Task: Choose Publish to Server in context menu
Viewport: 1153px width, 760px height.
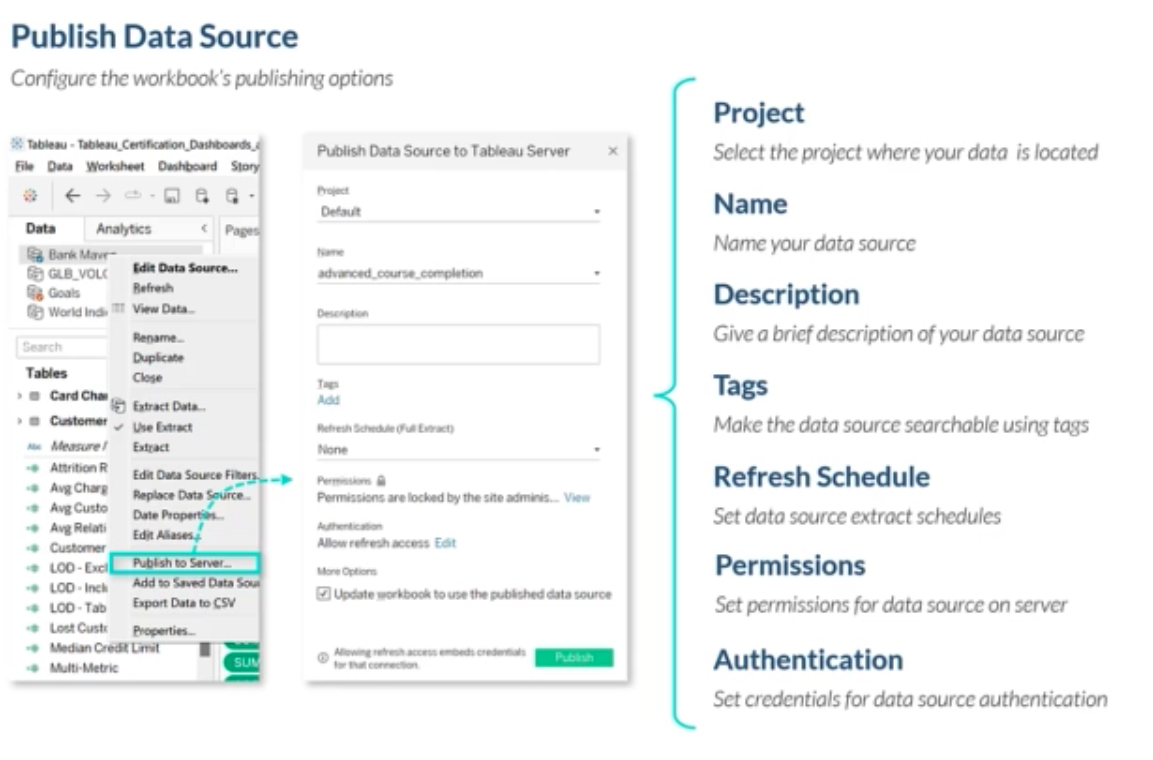Action: tap(185, 563)
